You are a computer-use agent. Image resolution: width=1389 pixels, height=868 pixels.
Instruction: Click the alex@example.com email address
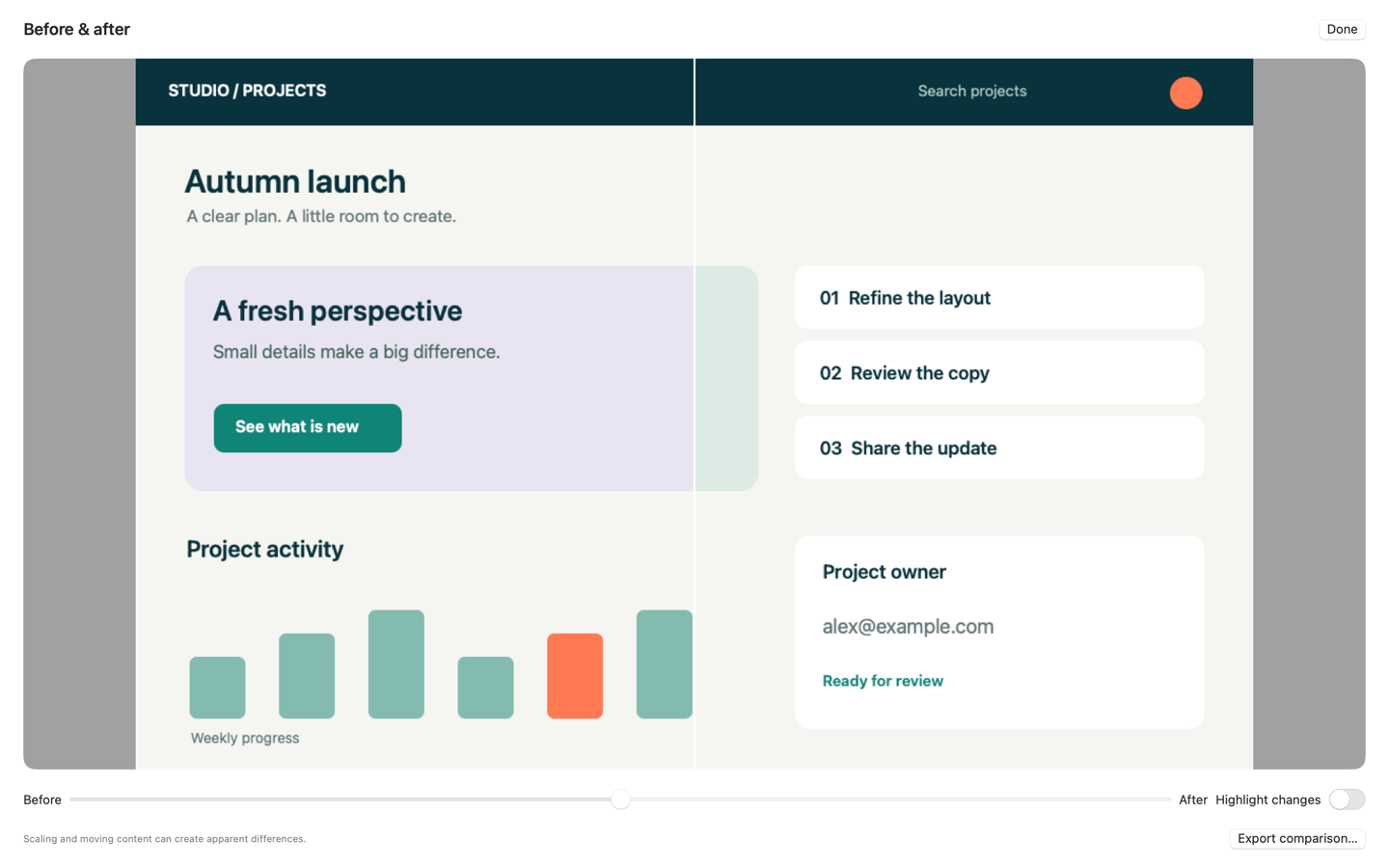click(x=908, y=626)
